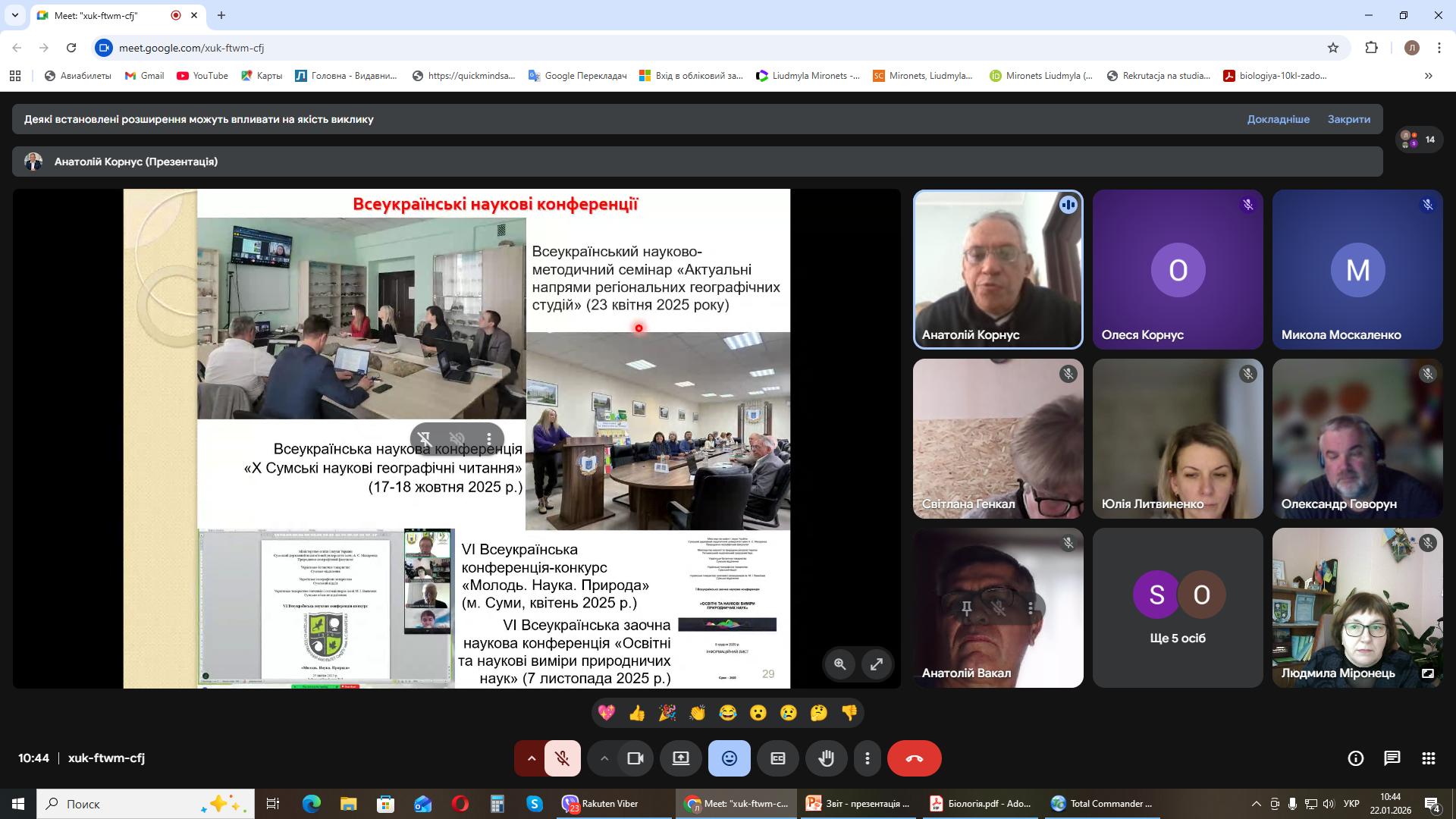
Task: Click the red hang-up call button
Action: pyautogui.click(x=914, y=758)
